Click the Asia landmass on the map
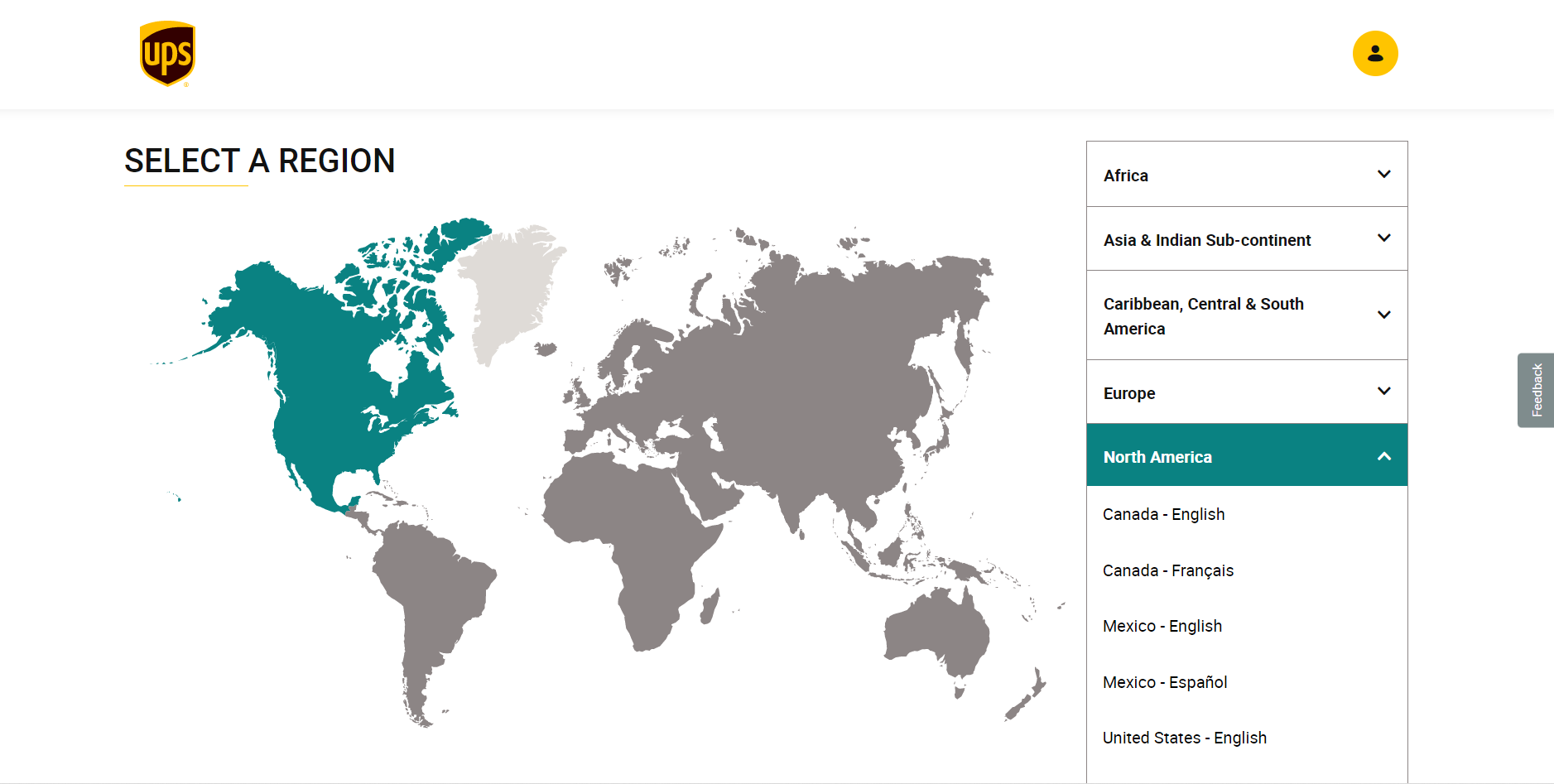Viewport: 1554px width, 784px height. click(x=828, y=356)
